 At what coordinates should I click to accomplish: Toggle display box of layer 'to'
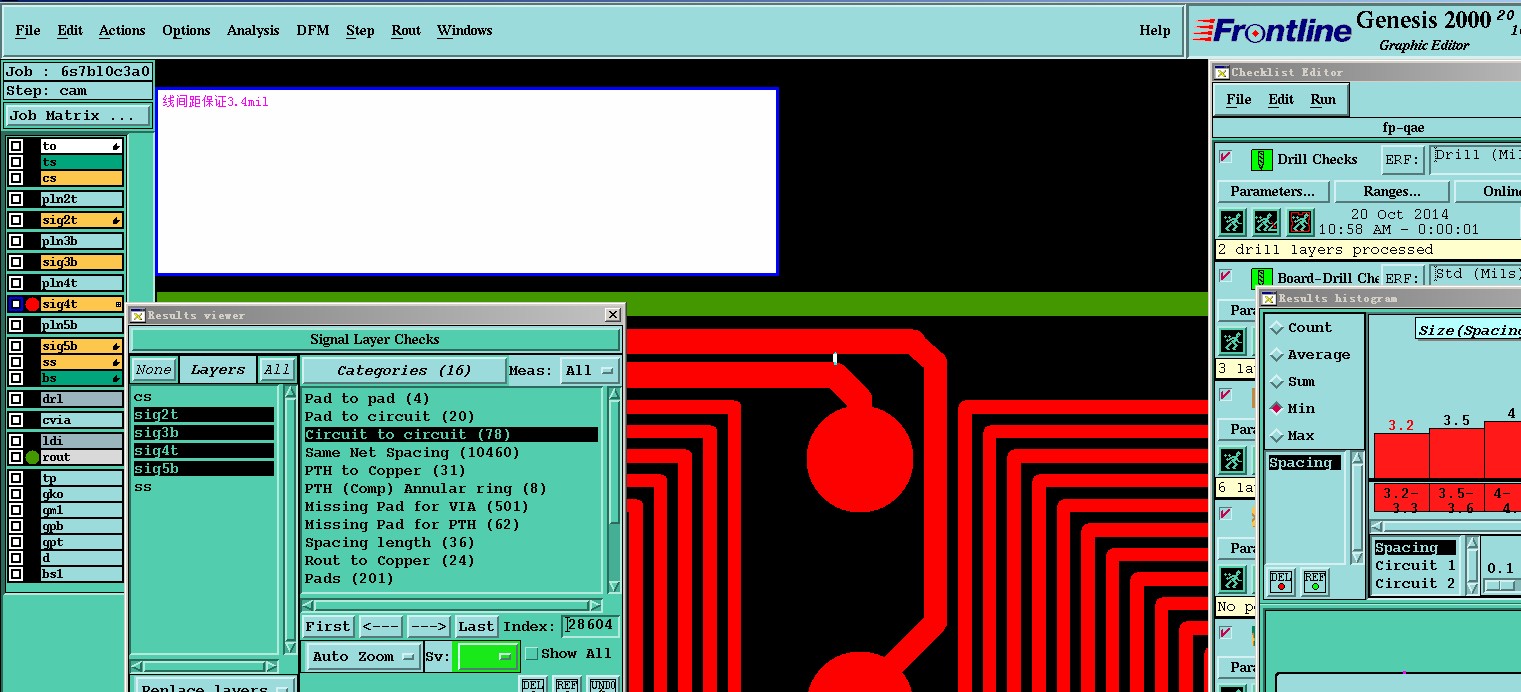click(15, 146)
